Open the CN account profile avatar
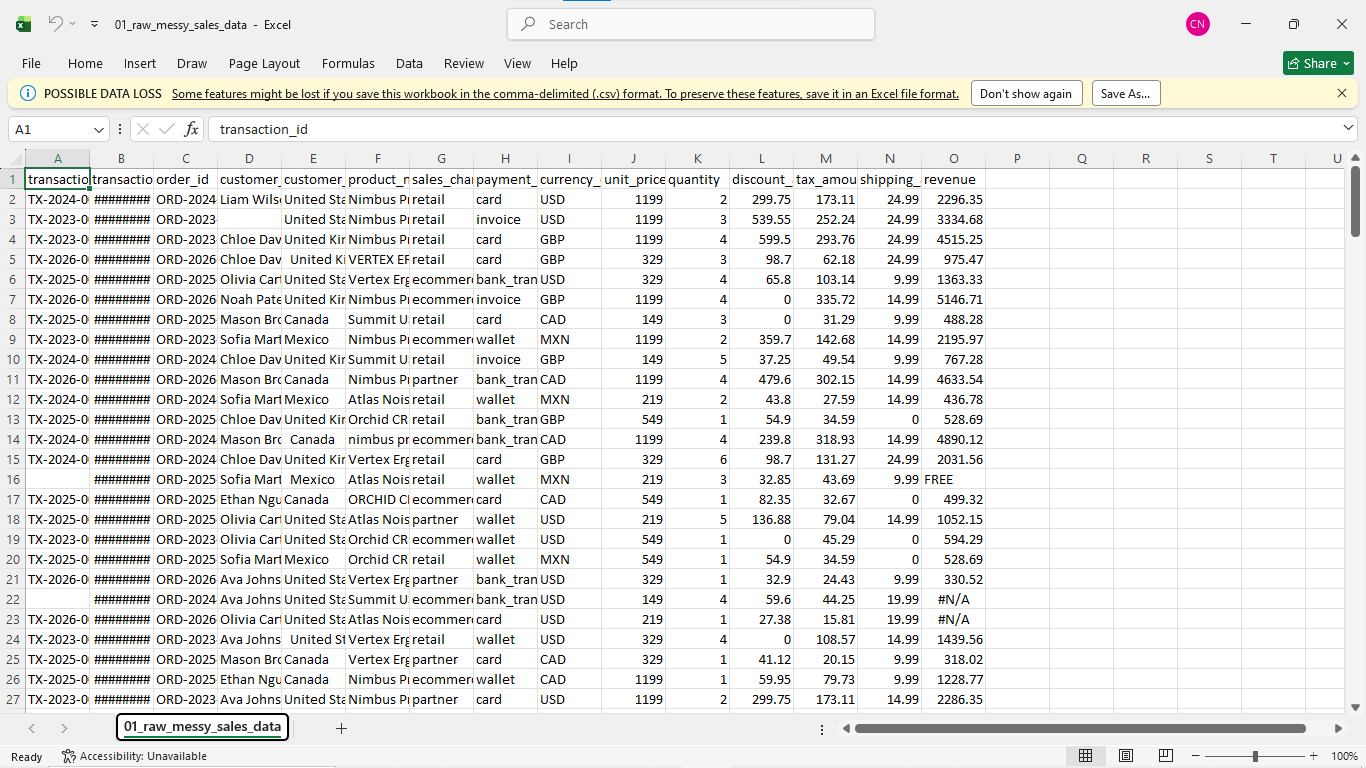The image size is (1366, 768). pos(1197,24)
